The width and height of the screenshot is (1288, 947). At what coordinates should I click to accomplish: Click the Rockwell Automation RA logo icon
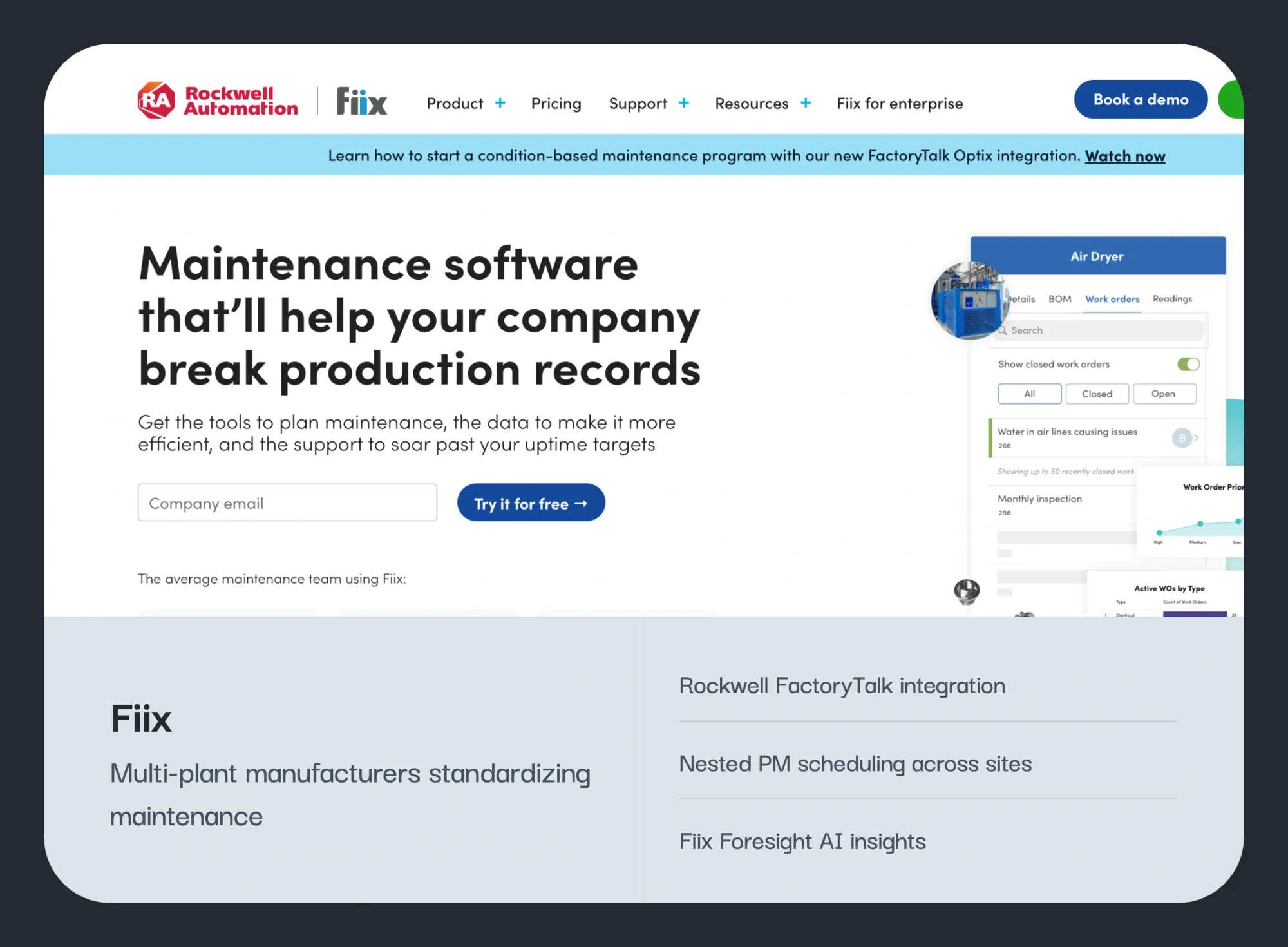pos(156,100)
